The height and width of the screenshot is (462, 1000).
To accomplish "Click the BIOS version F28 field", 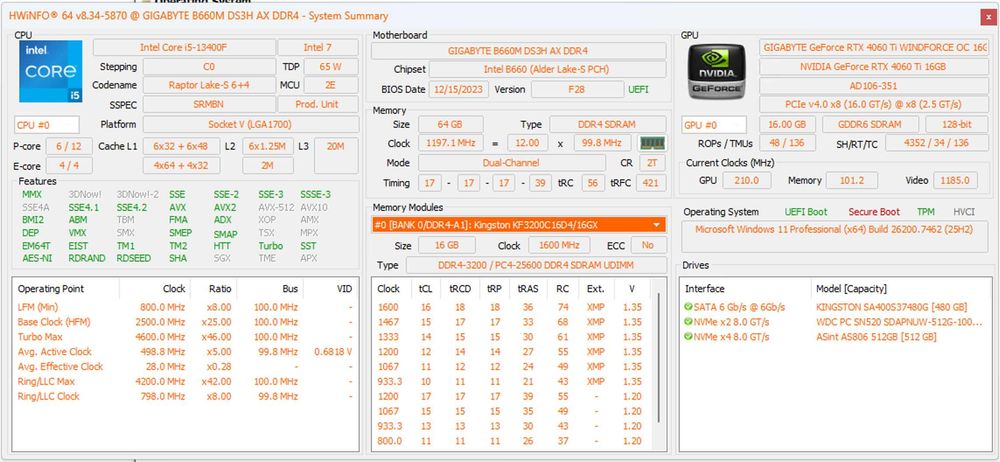I will (577, 89).
